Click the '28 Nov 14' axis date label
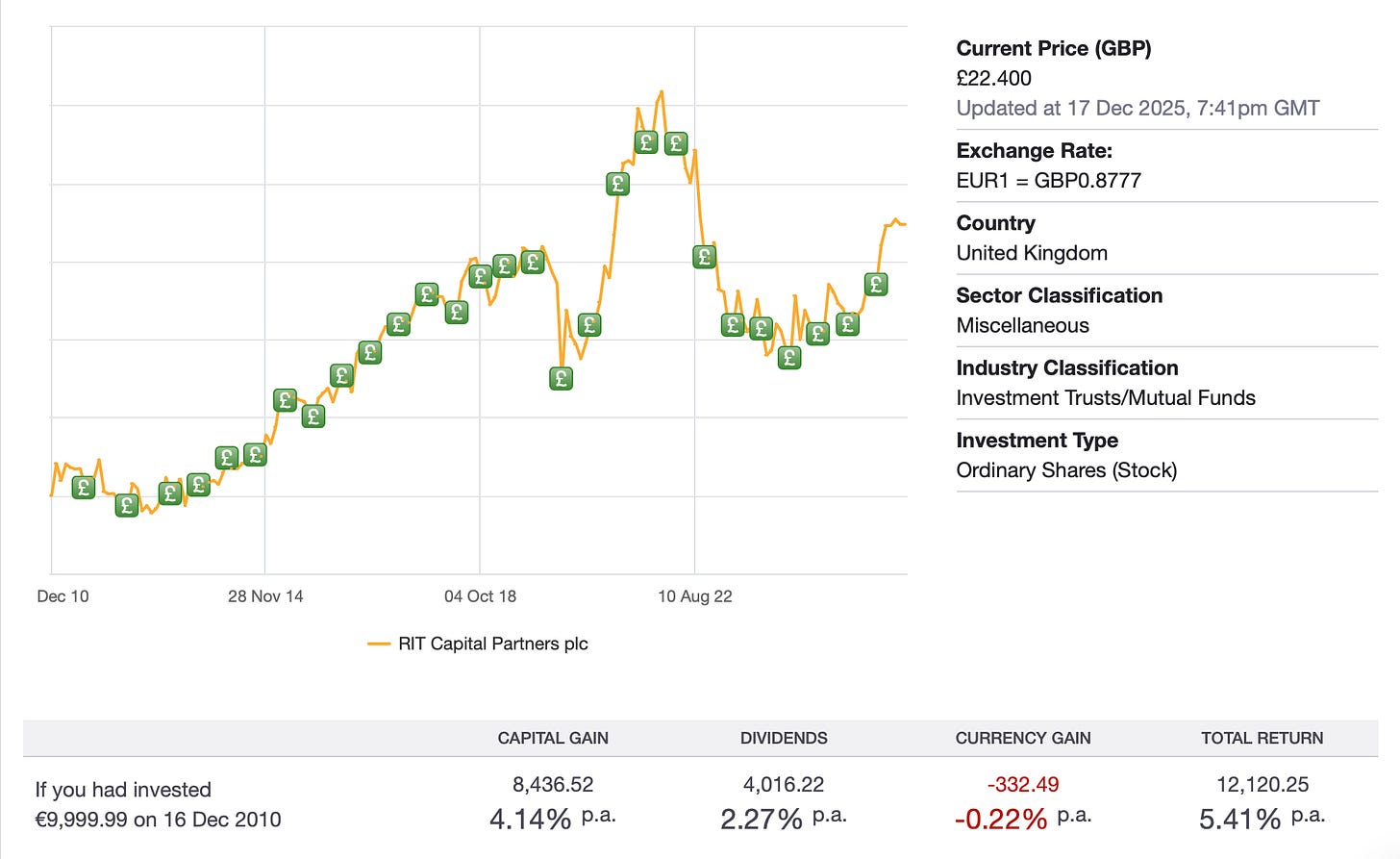The width and height of the screenshot is (1400, 859). (x=265, y=596)
